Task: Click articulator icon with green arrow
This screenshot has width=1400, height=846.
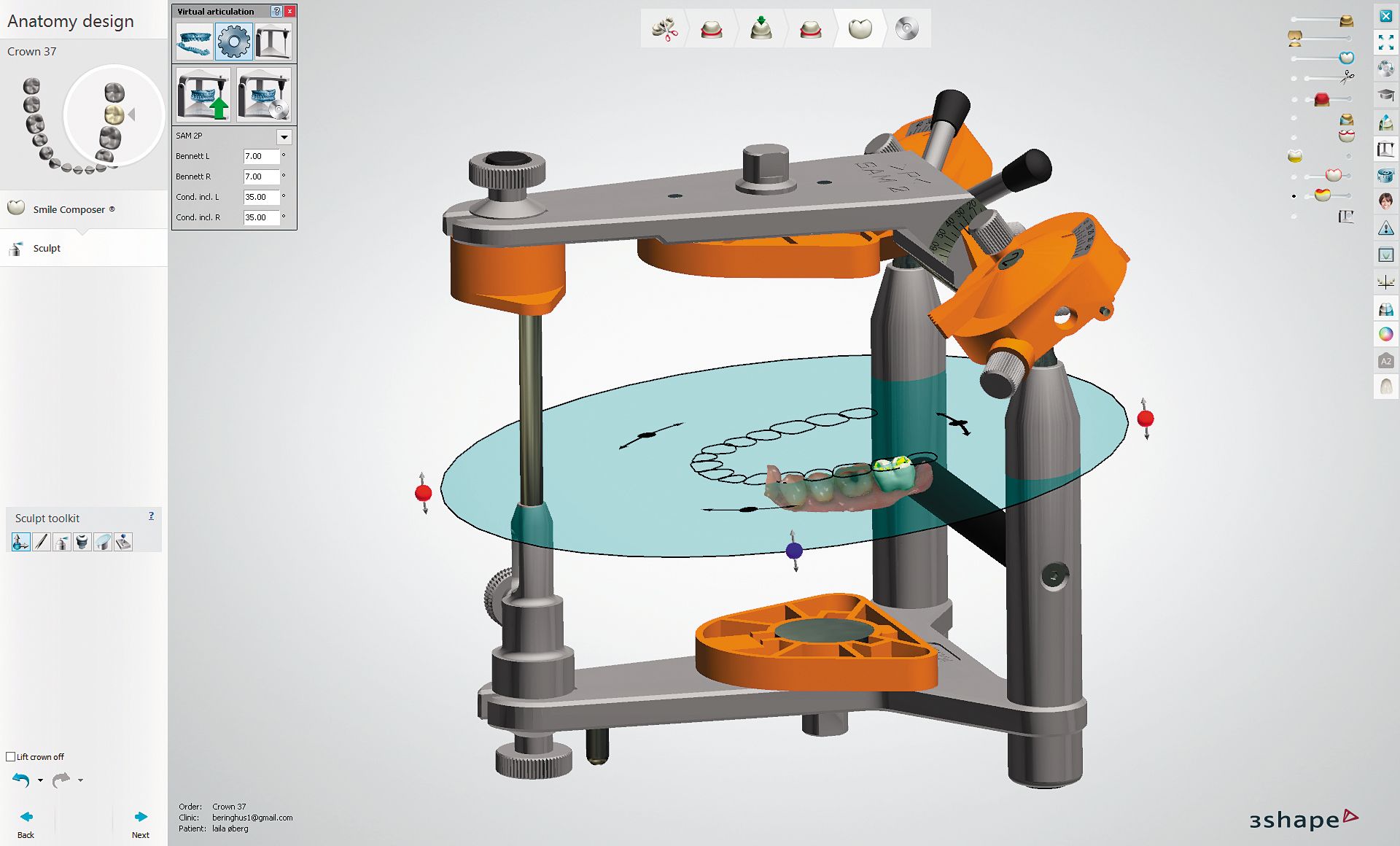Action: (x=203, y=95)
